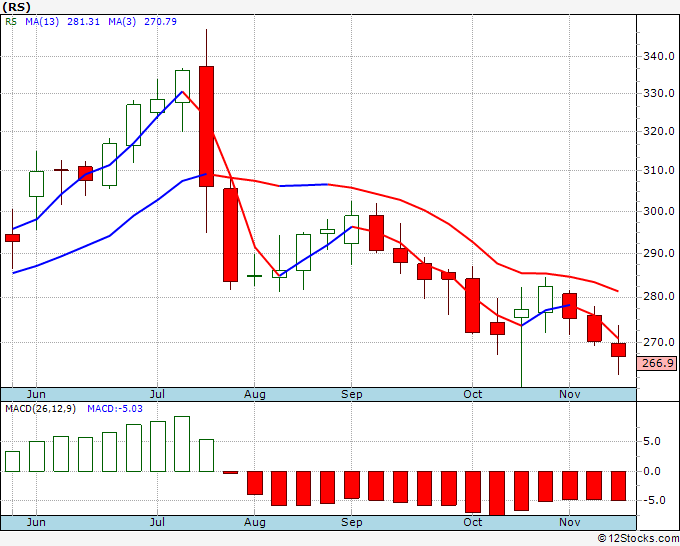The height and width of the screenshot is (546, 680).
Task: Click the MA(3) value 270.79
Action: pos(160,22)
